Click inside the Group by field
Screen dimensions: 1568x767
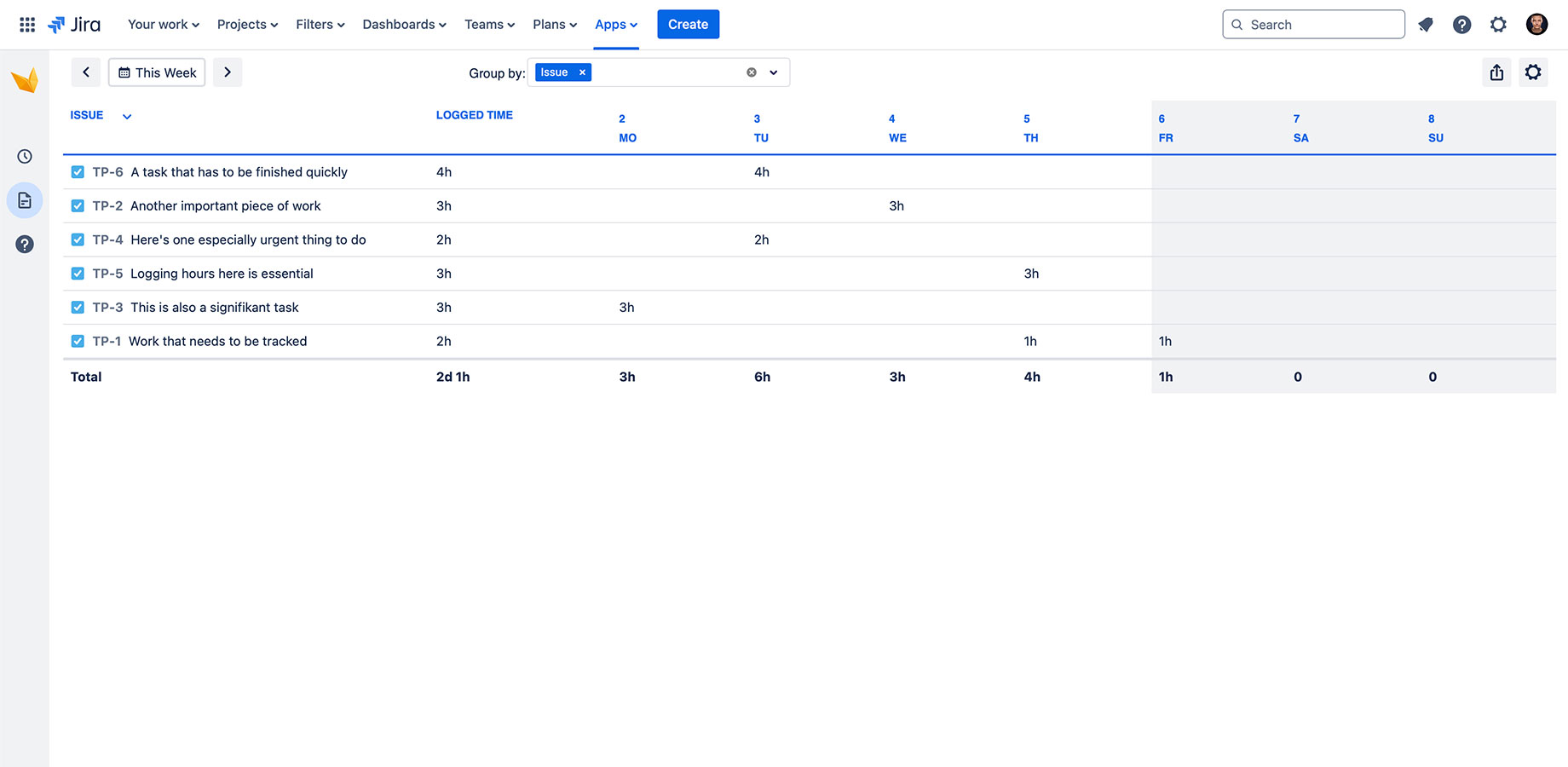pyautogui.click(x=659, y=72)
